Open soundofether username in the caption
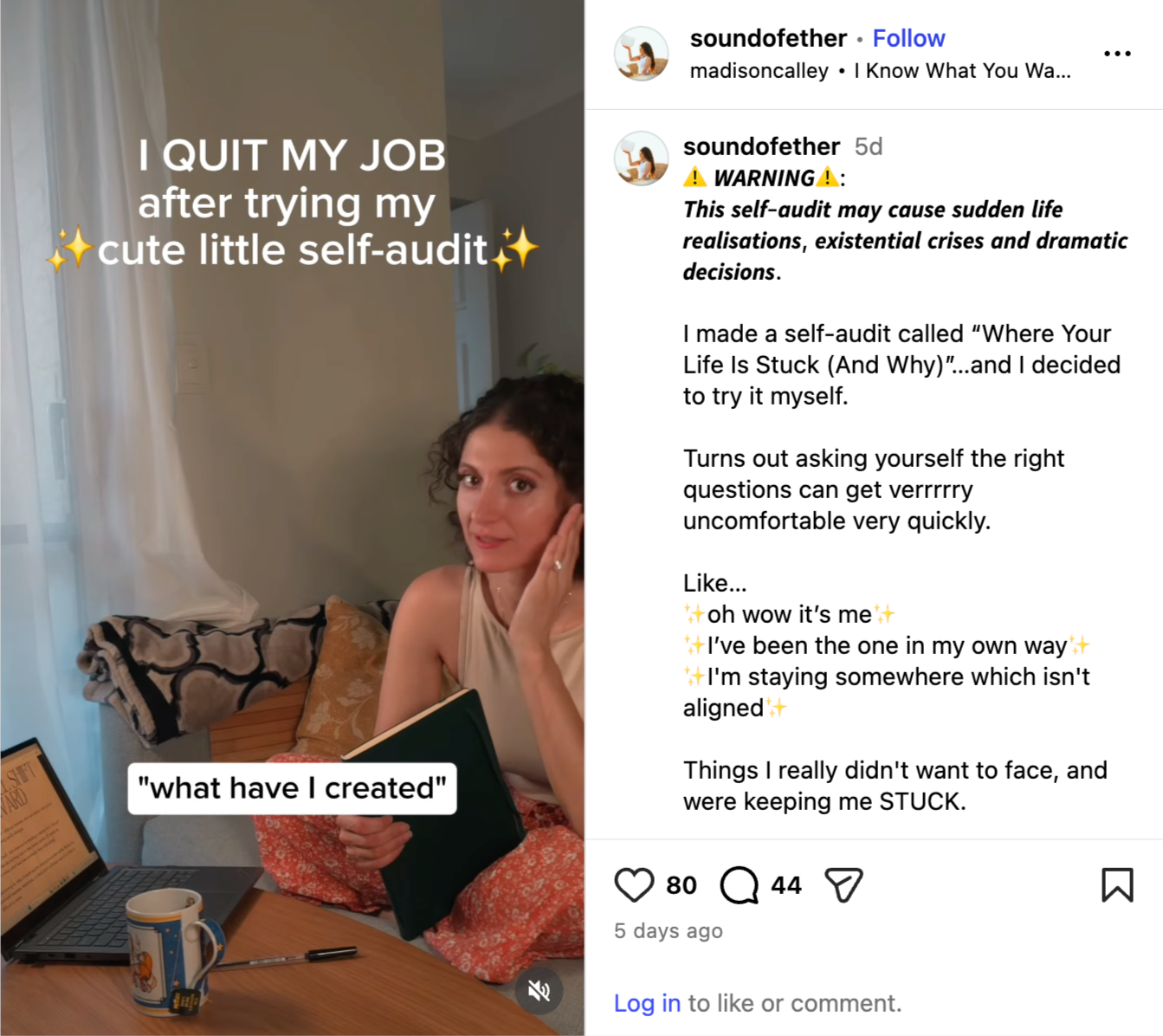1163x1036 pixels. [761, 146]
